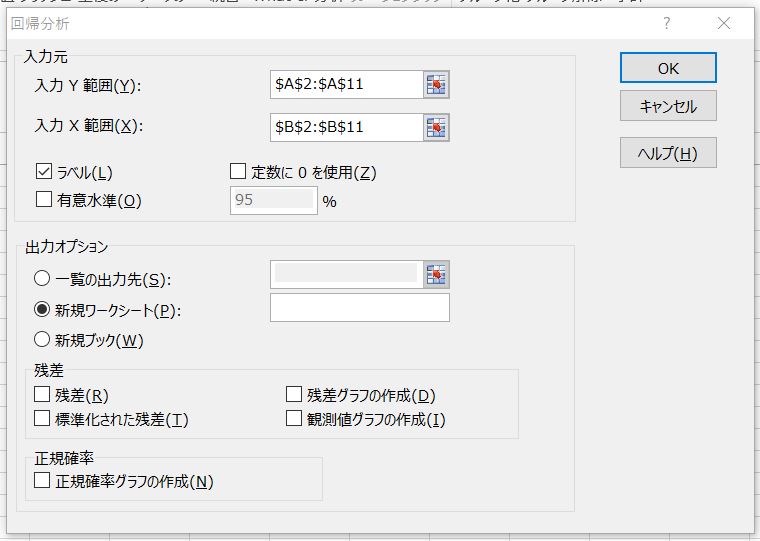Image resolution: width=760 pixels, height=541 pixels.
Task: Close the 回帰分析 dialog
Action: click(x=724, y=22)
